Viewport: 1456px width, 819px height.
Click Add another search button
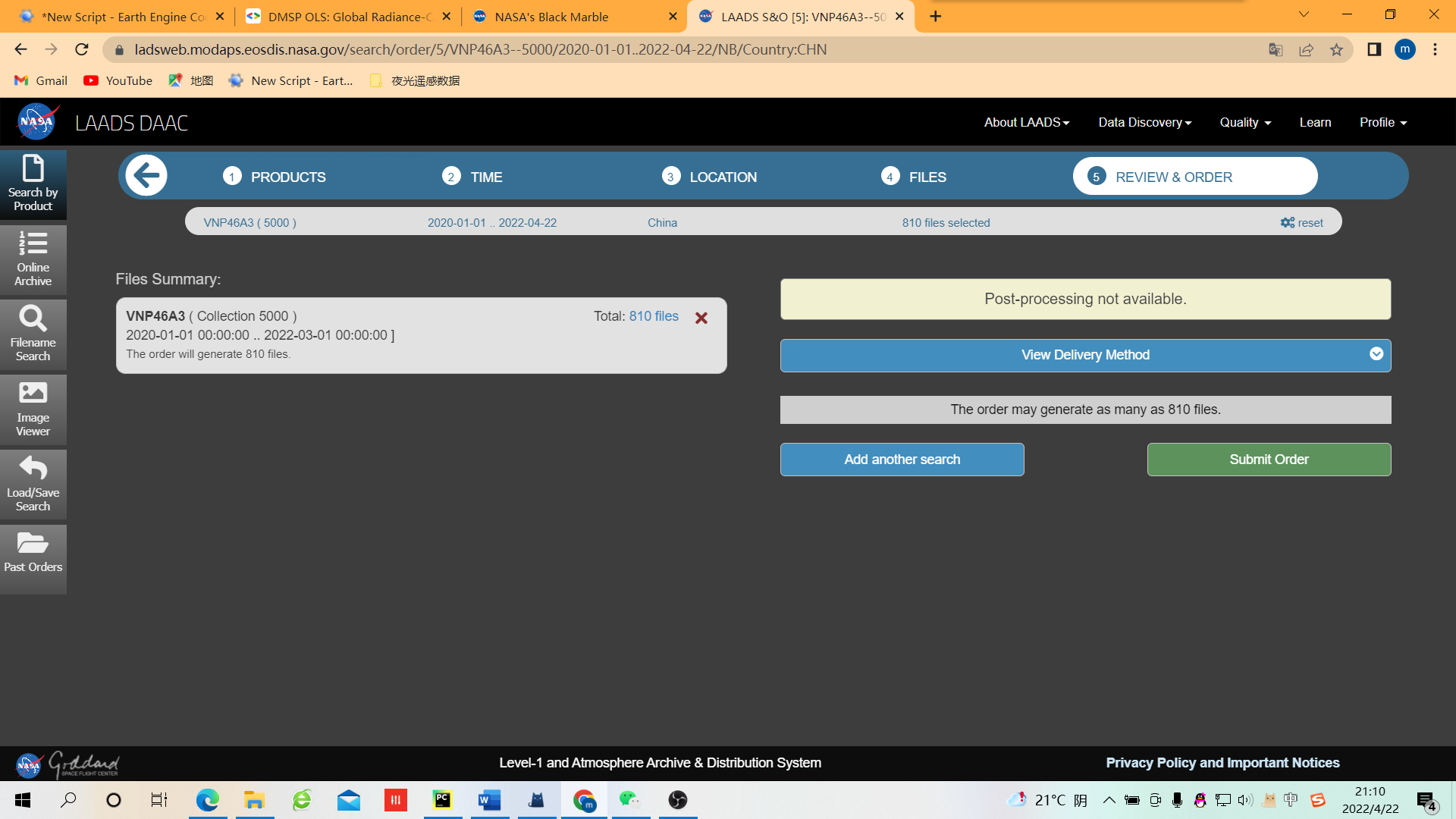tap(902, 460)
